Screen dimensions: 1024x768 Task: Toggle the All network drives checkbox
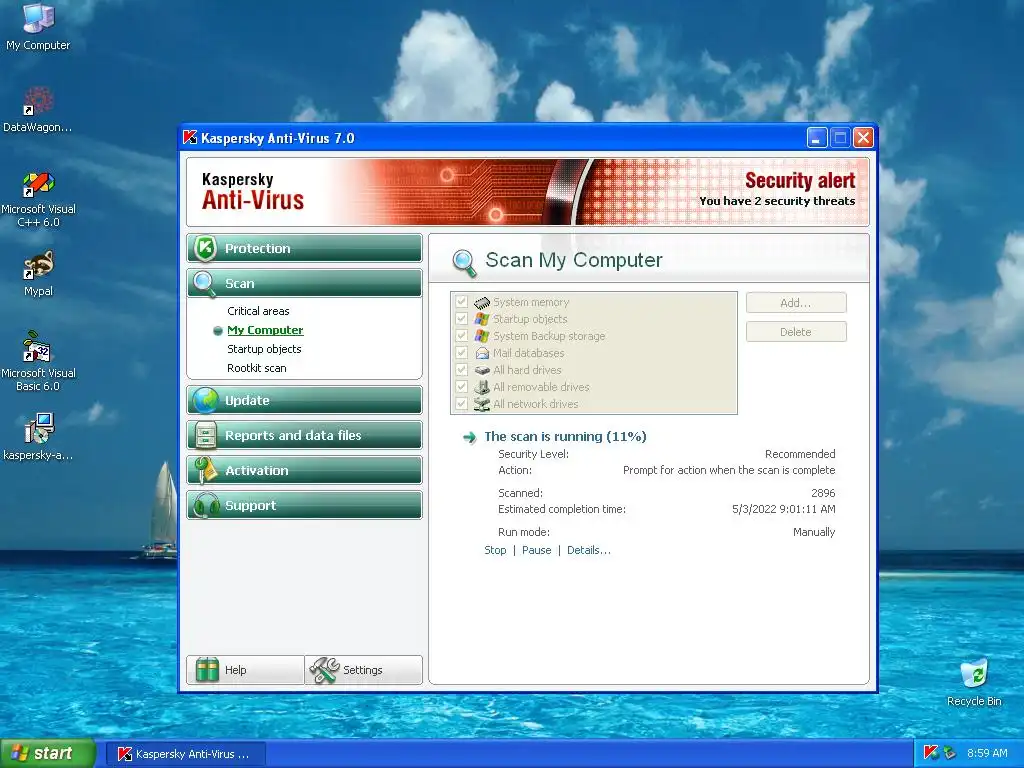[x=462, y=404]
